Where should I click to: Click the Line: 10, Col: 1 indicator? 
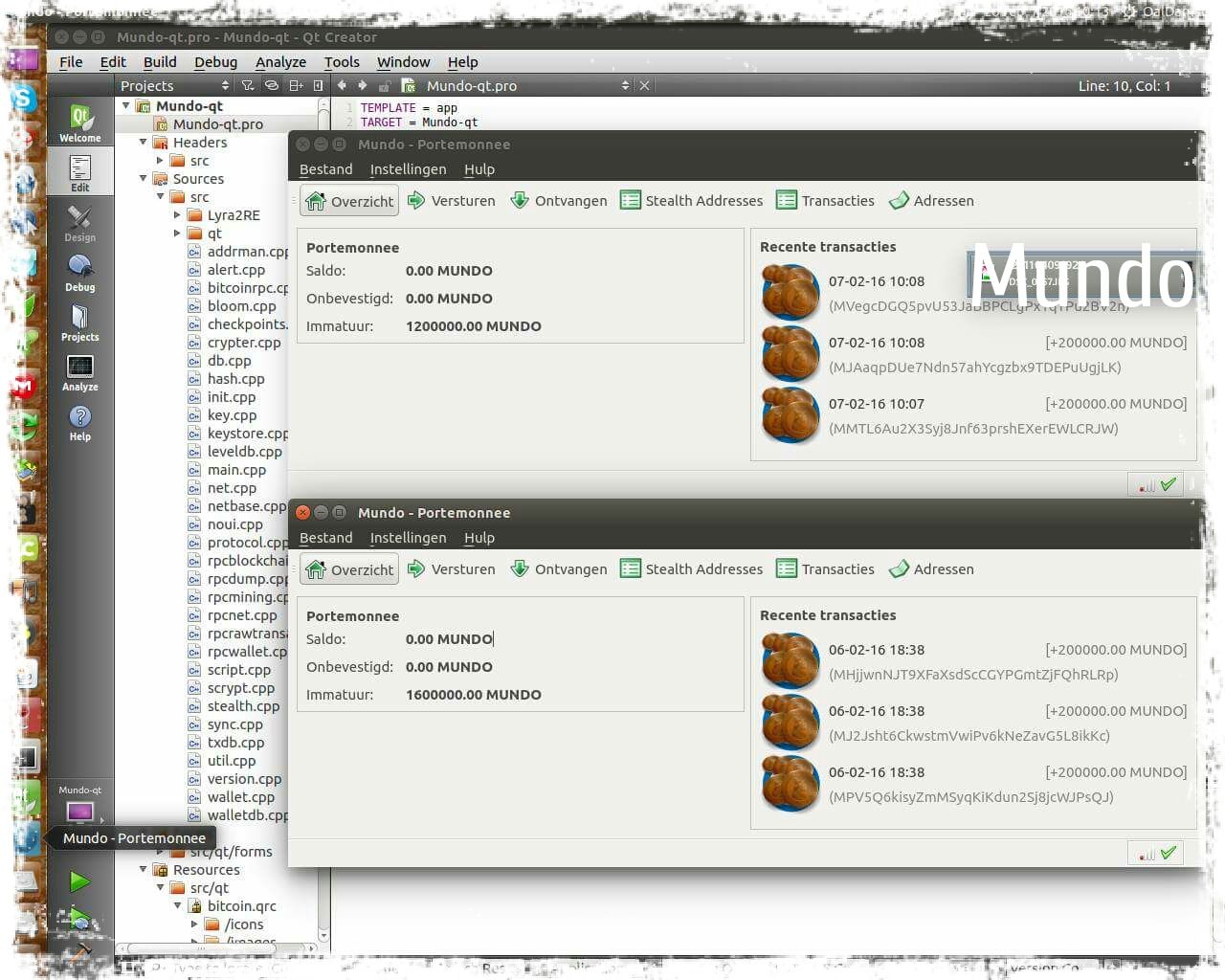(x=1124, y=85)
